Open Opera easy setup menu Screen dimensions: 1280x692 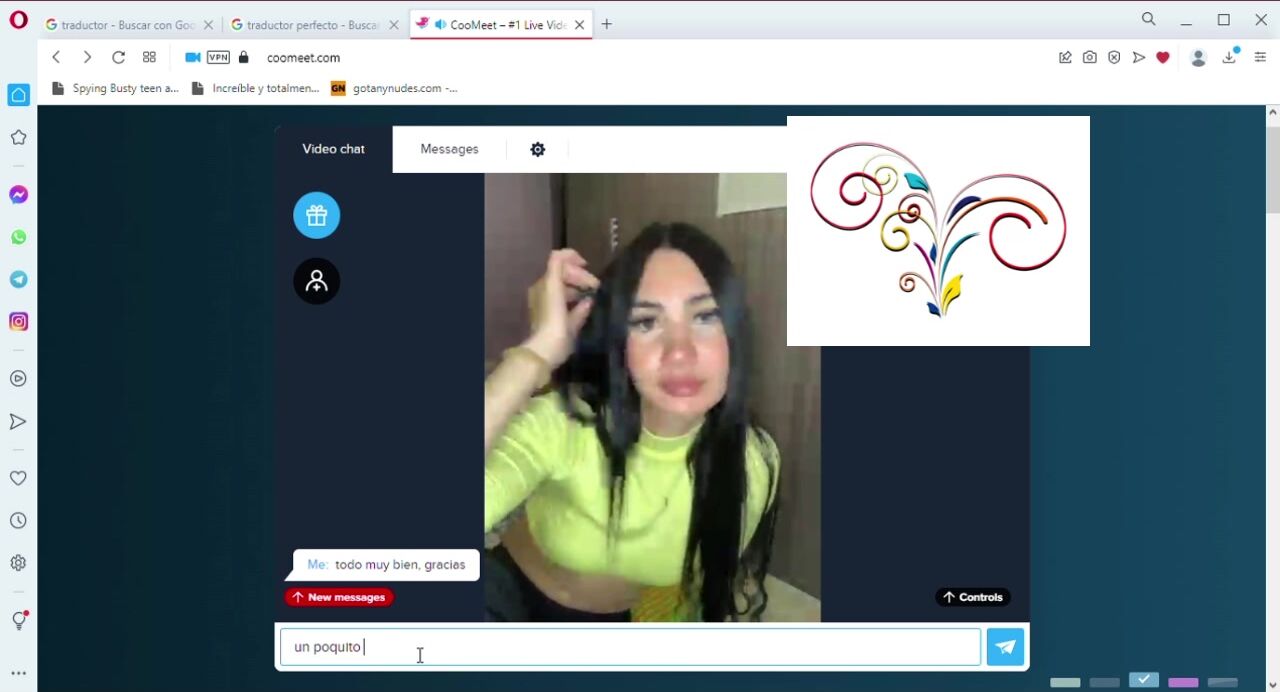[x=1260, y=57]
